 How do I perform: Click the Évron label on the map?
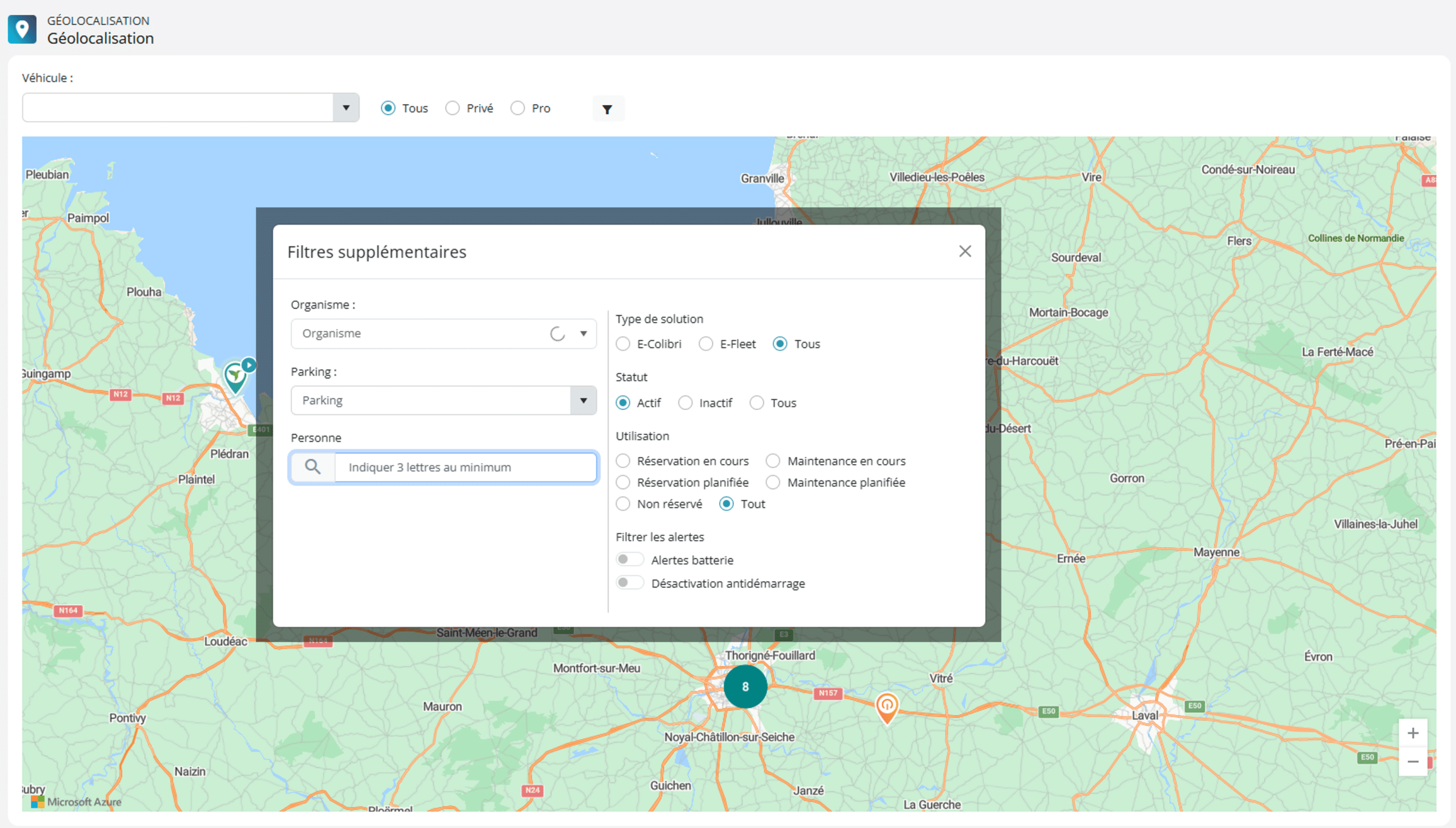pyautogui.click(x=1318, y=657)
